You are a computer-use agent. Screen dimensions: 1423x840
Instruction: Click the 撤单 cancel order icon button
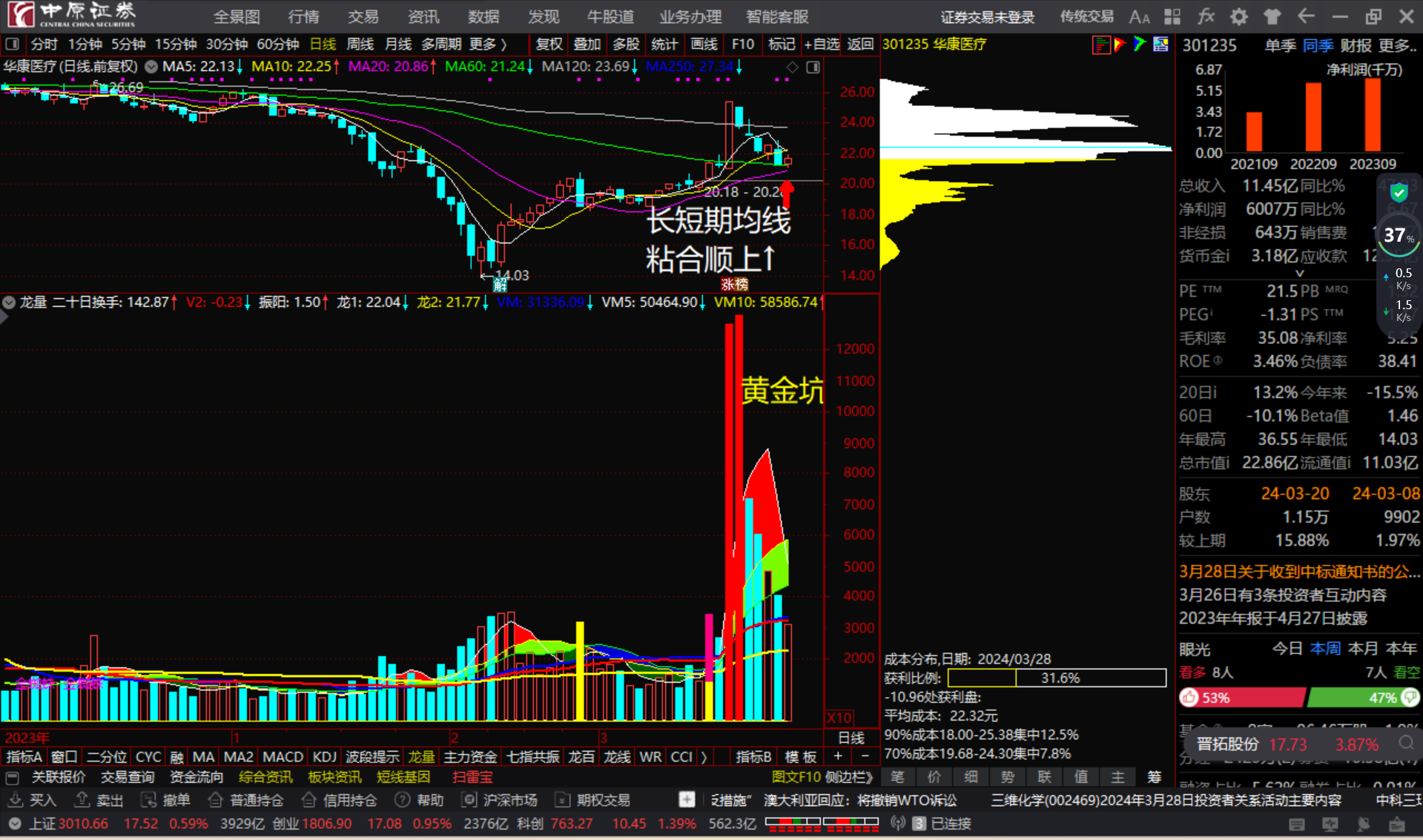coord(166,801)
